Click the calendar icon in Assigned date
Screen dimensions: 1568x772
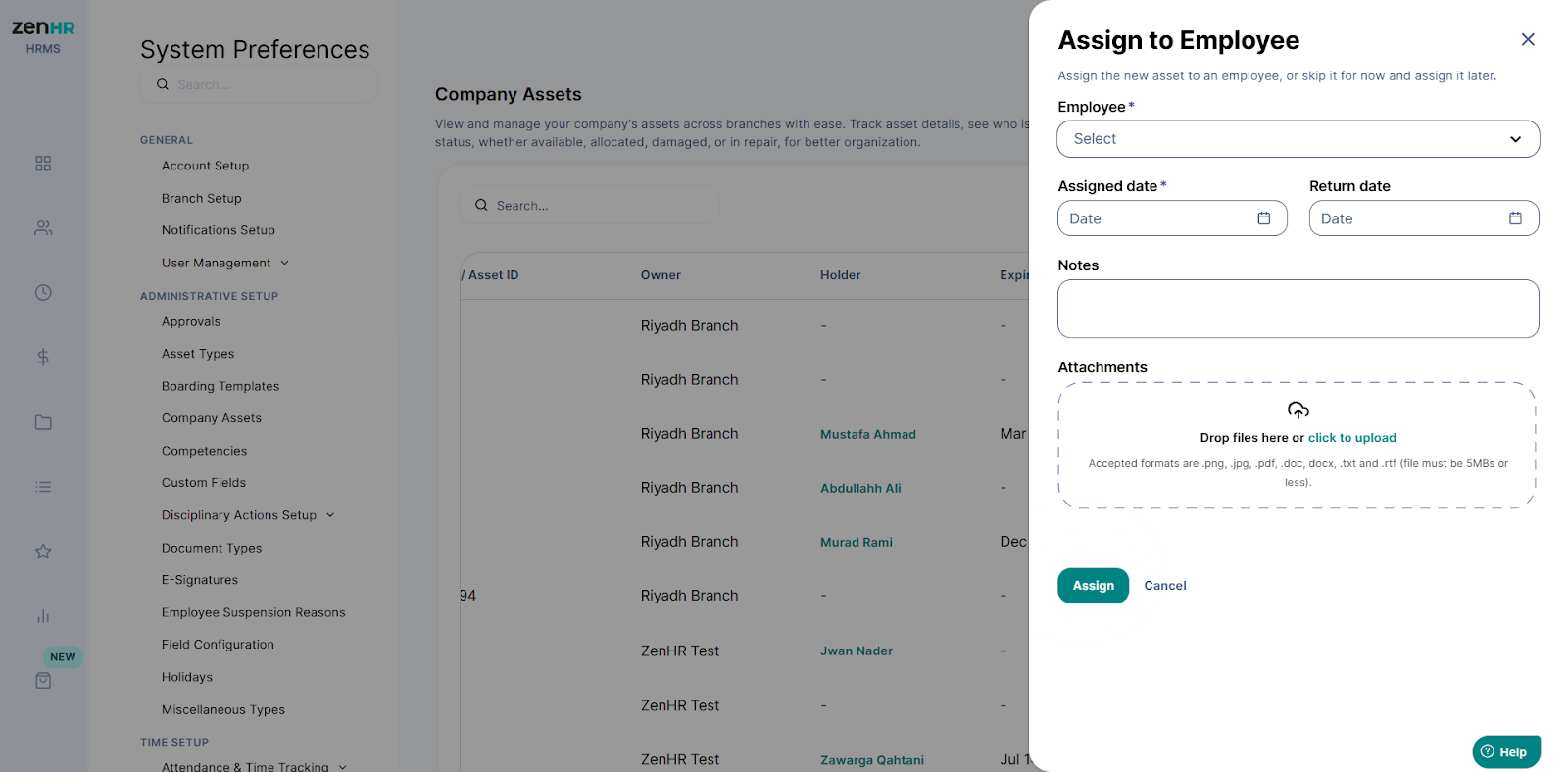tap(1264, 218)
